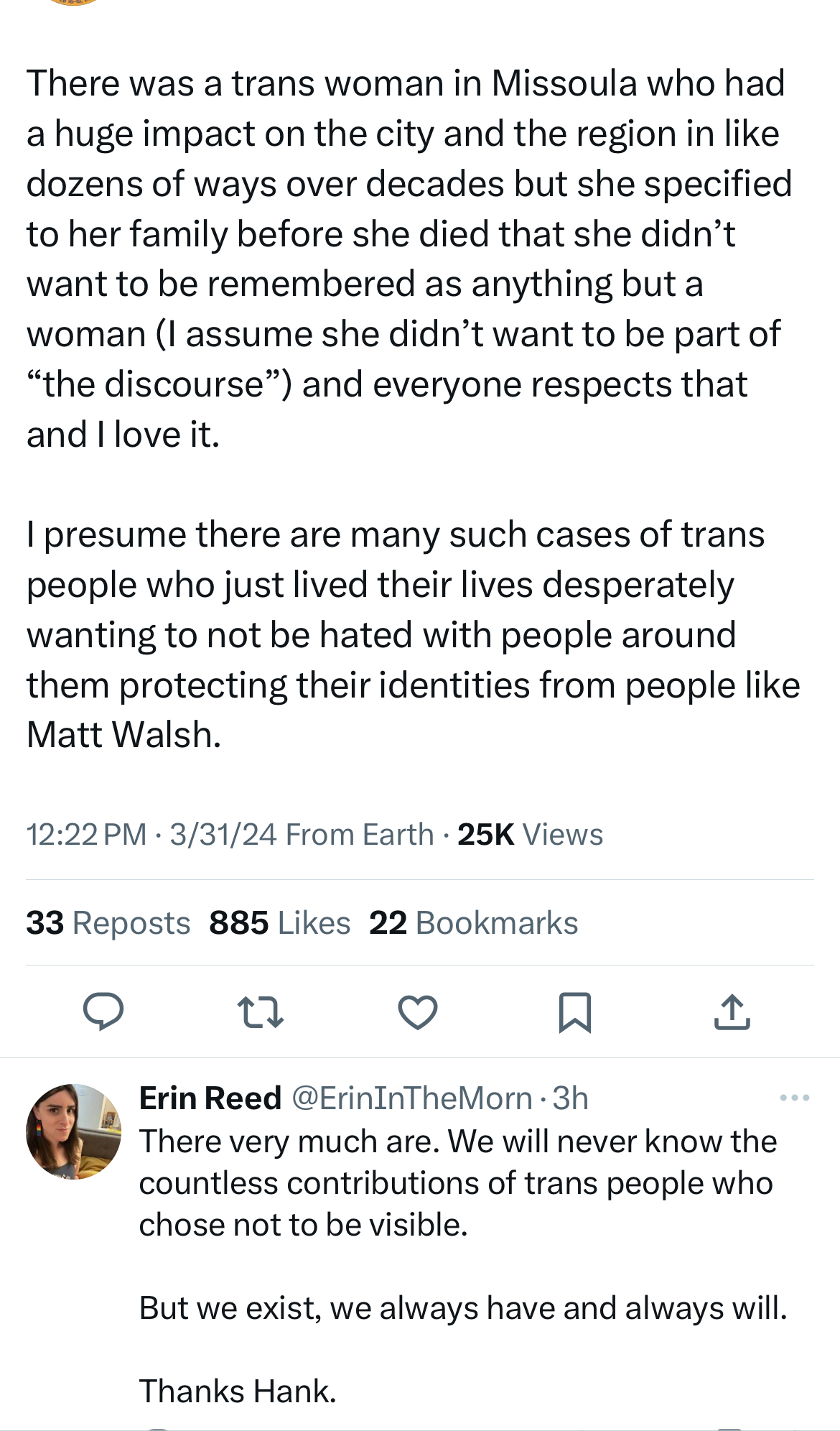Image resolution: width=840 pixels, height=1431 pixels.
Task: Open the 25K Views analytics
Action: coord(530,835)
